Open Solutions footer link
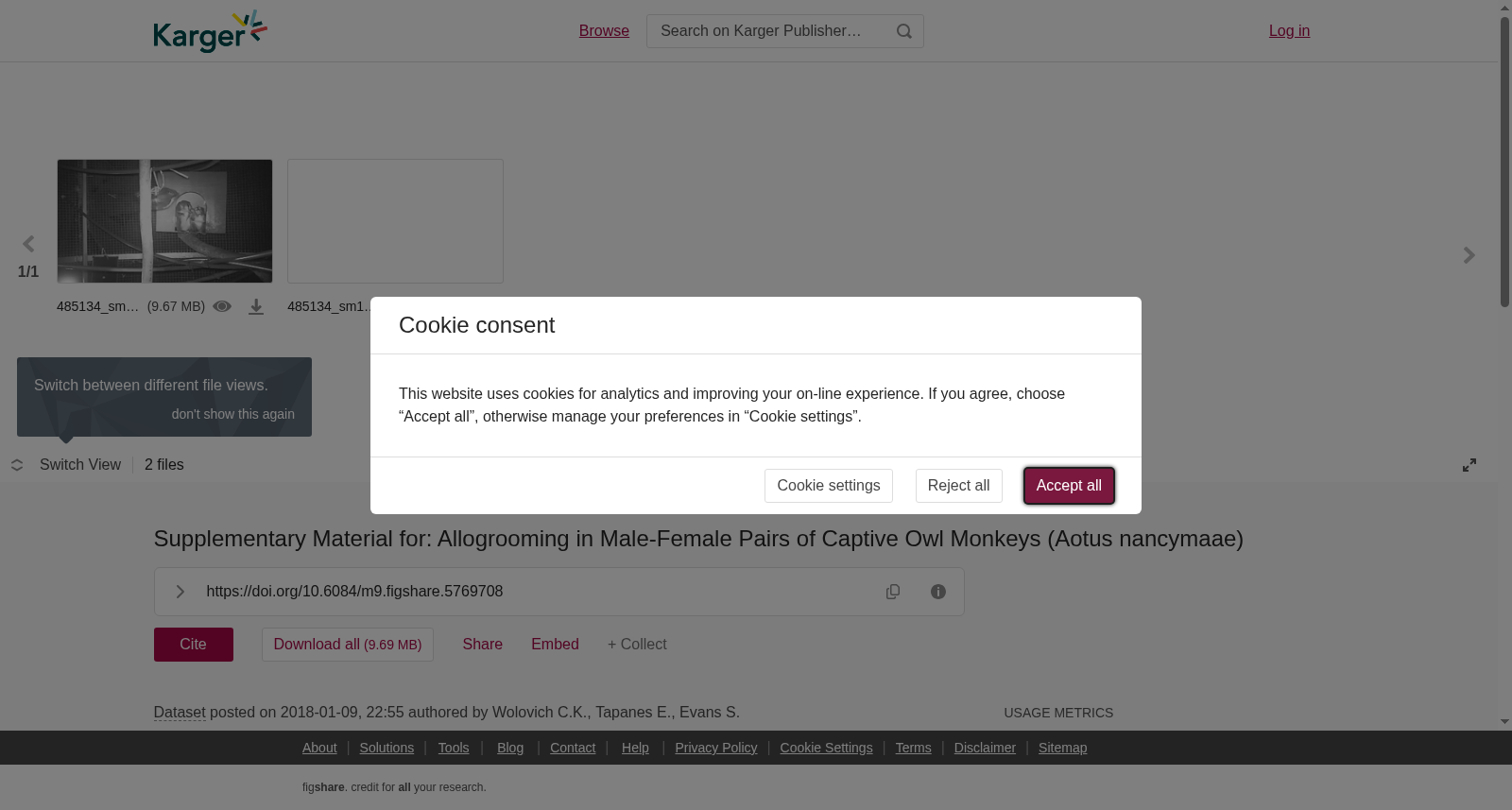This screenshot has height=810, width=1512. click(x=387, y=748)
